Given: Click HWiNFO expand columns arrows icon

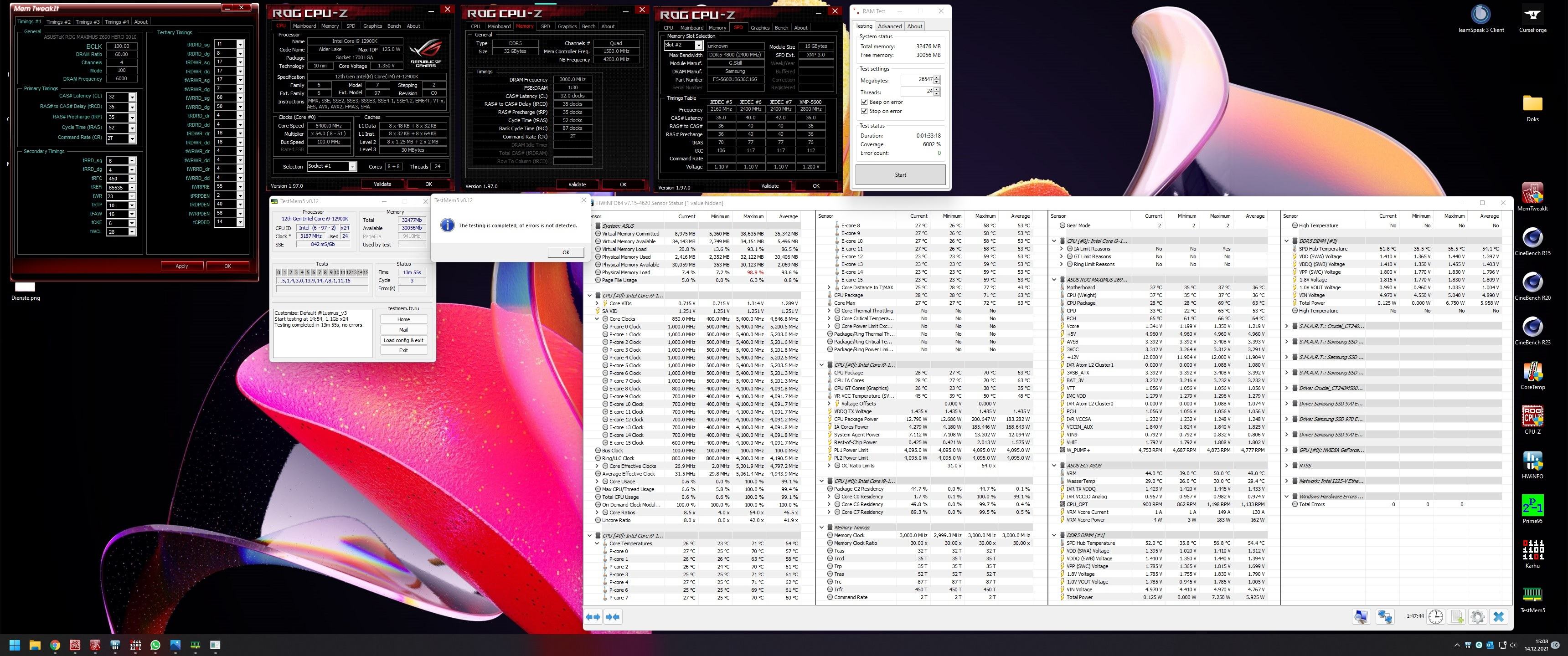Looking at the screenshot, I should [593, 616].
